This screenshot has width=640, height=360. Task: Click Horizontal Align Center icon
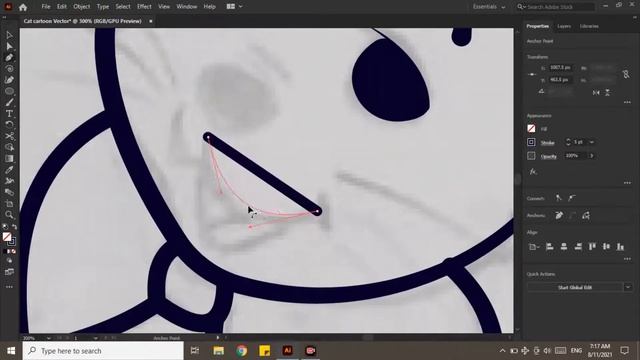click(x=564, y=247)
